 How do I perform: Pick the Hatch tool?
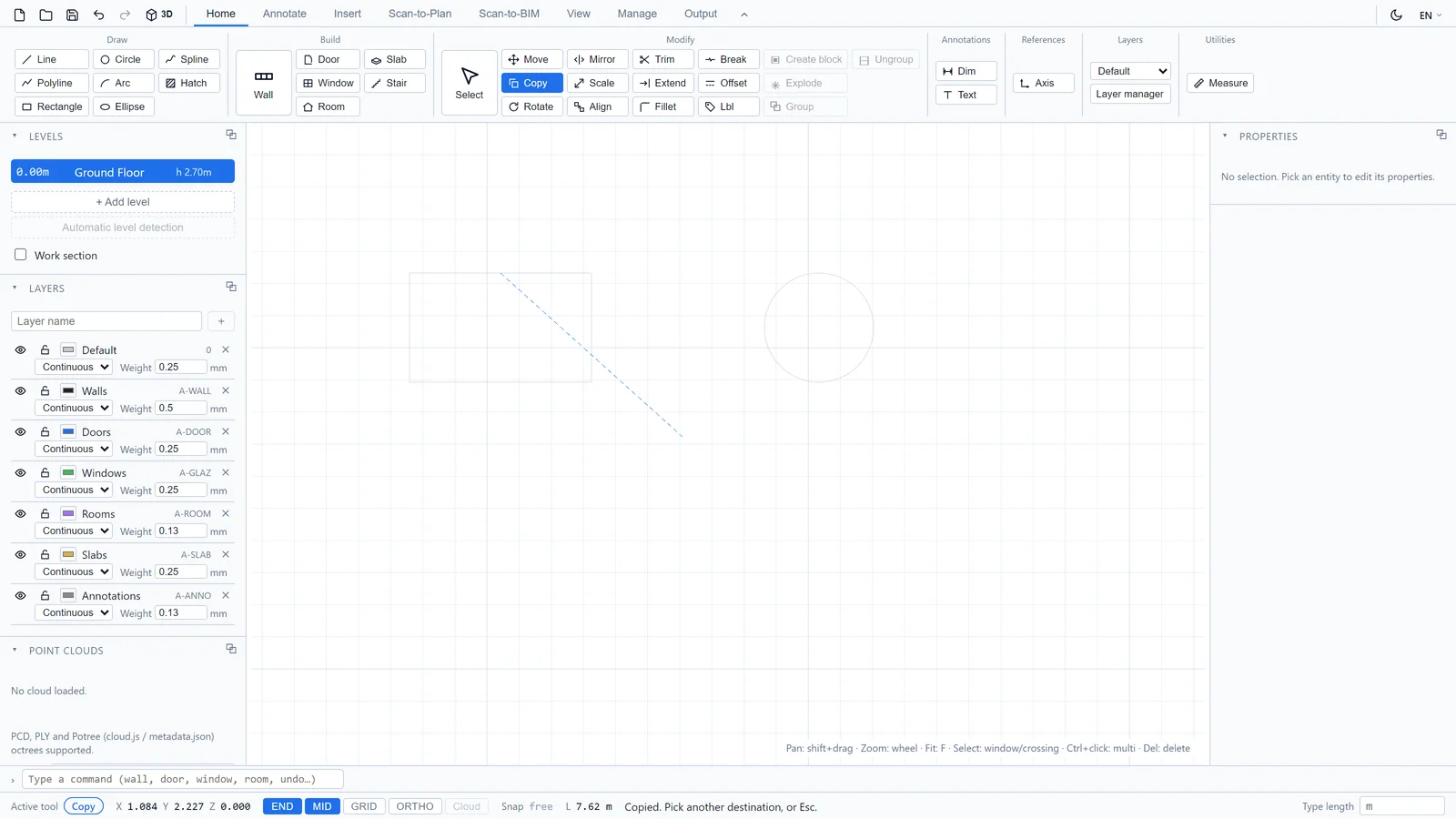point(189,83)
